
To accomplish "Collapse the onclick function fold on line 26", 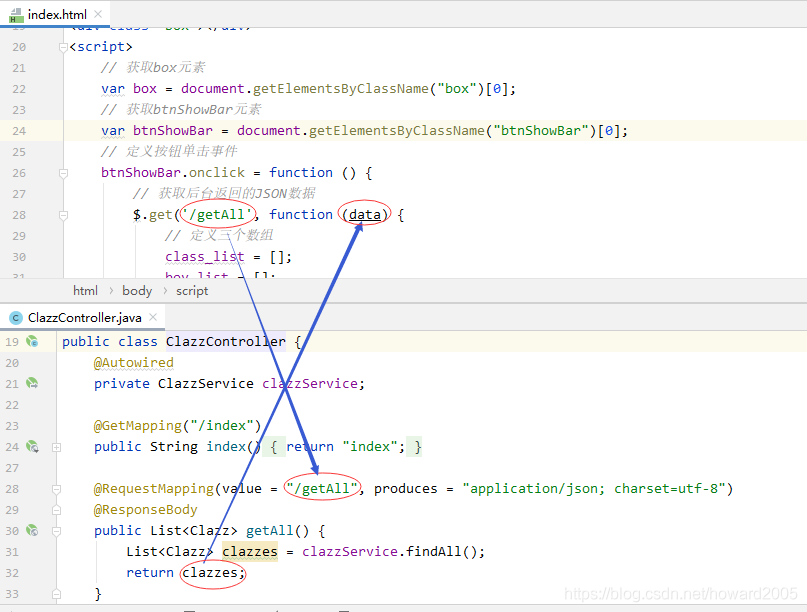I will pyautogui.click(x=62, y=172).
